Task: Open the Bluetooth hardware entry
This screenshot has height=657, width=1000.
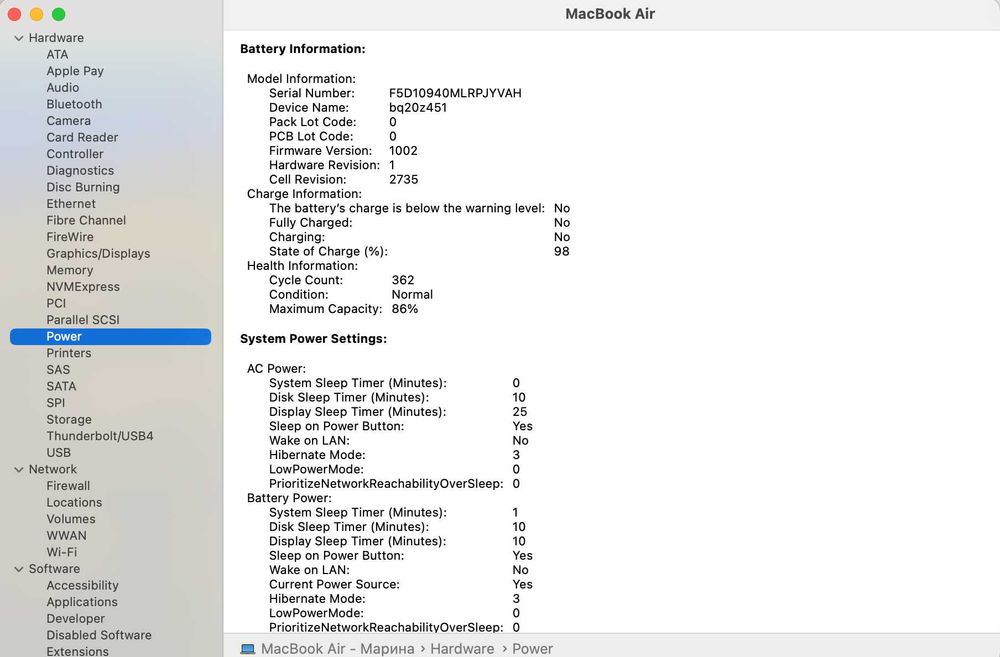Action: 74,105
